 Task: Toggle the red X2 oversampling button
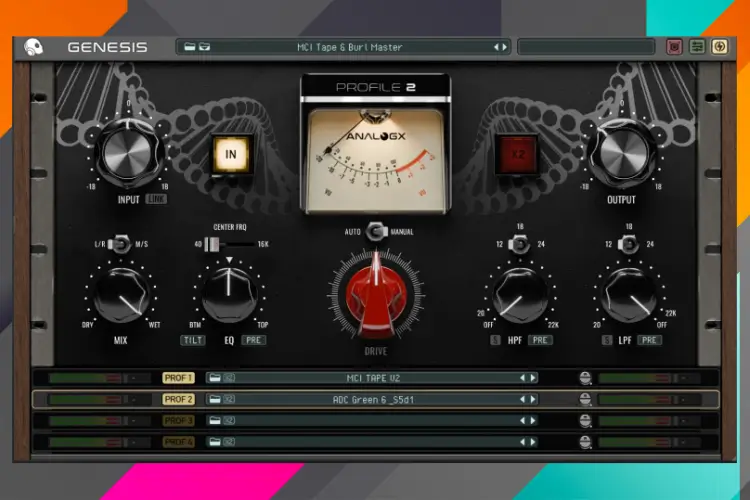click(x=516, y=155)
